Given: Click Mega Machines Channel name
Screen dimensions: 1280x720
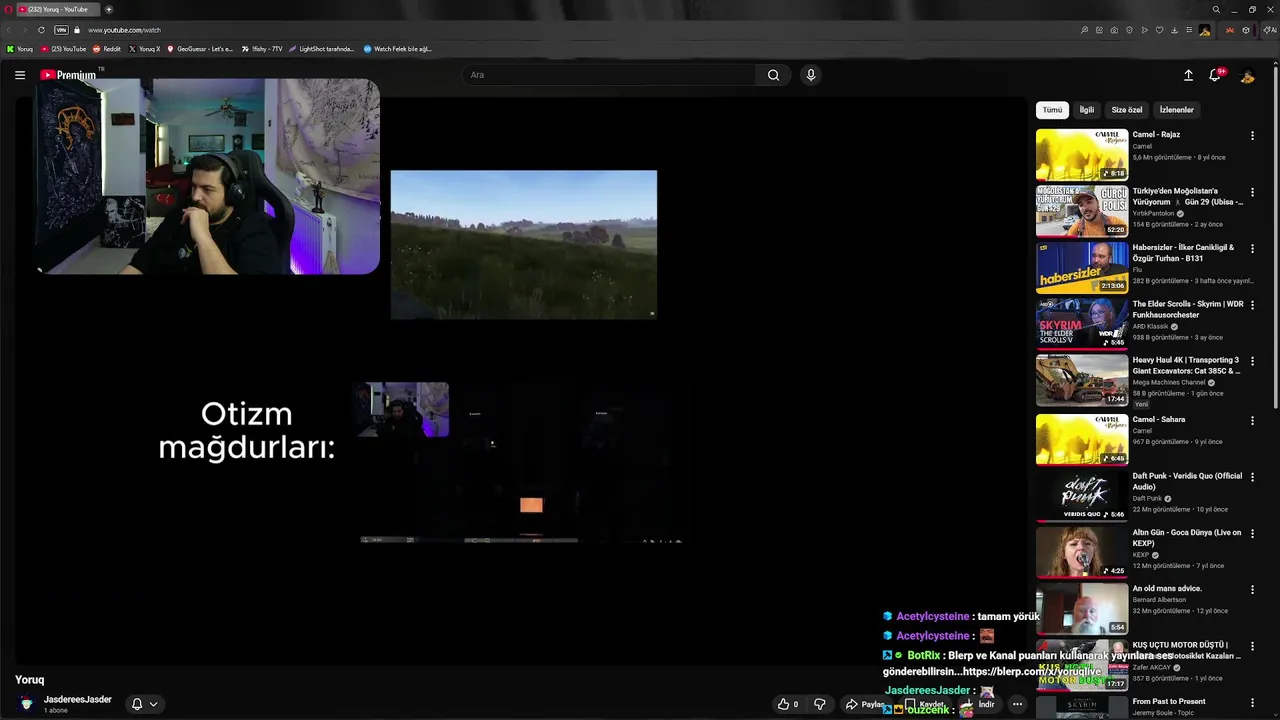Looking at the screenshot, I should (1169, 382).
